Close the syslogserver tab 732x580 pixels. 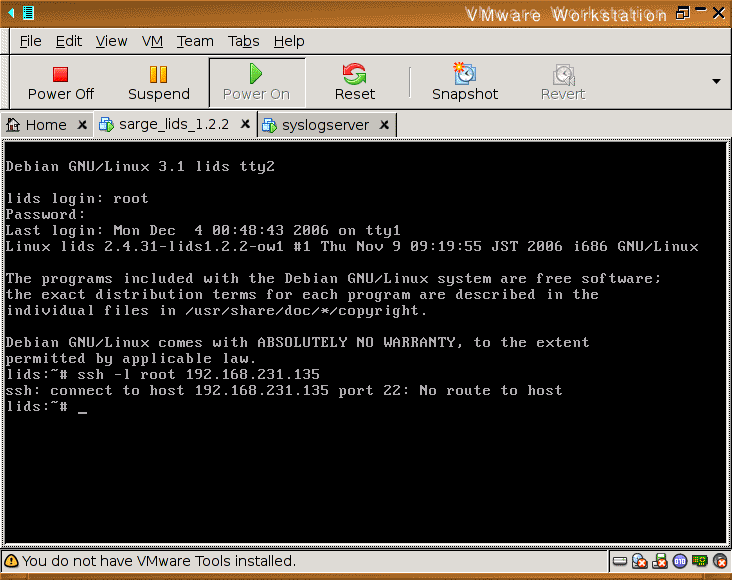[x=384, y=125]
